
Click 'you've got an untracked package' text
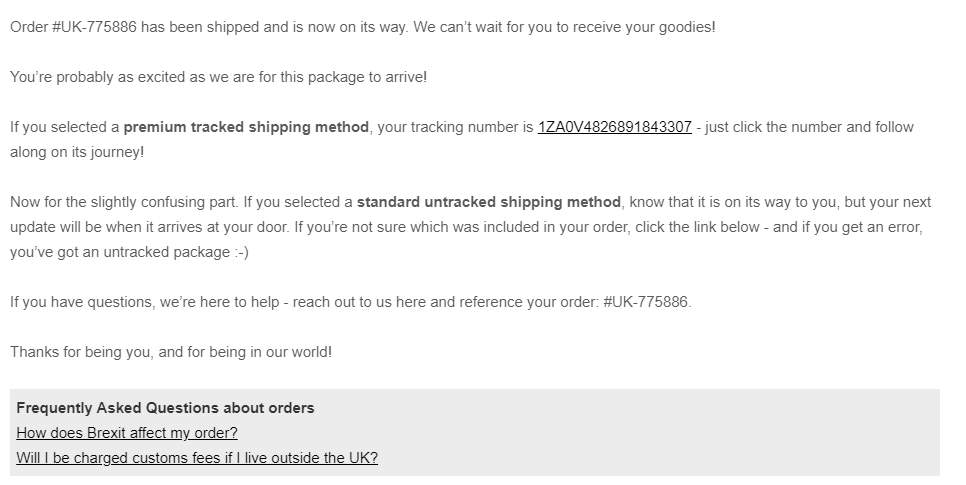click(120, 252)
